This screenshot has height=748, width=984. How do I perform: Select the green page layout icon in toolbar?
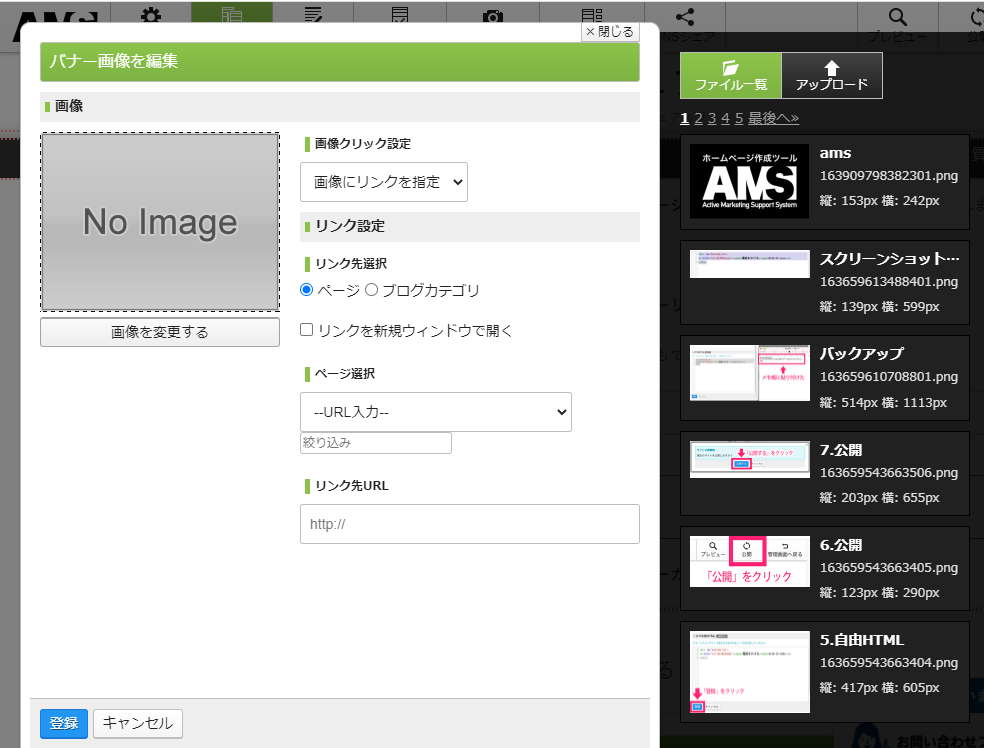(x=232, y=14)
